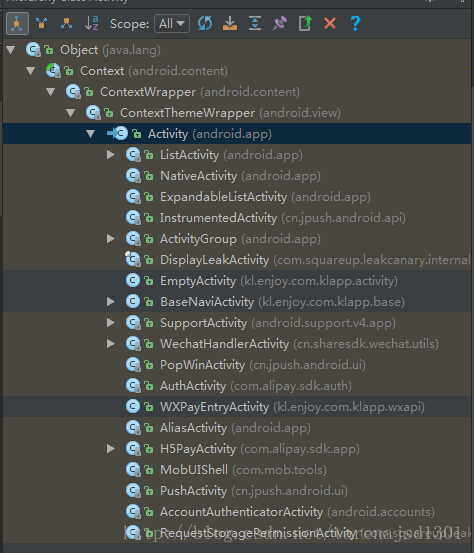This screenshot has height=553, width=474.
Task: Expand the H5PayActivity node
Action: pos(111,449)
